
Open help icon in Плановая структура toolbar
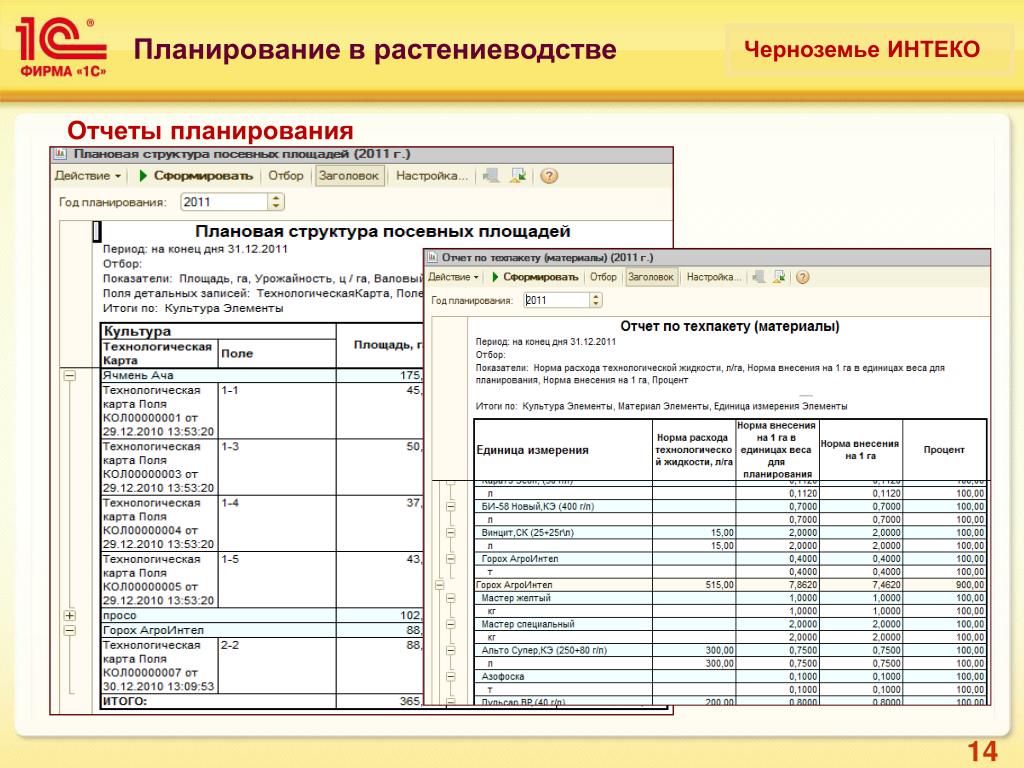[549, 176]
